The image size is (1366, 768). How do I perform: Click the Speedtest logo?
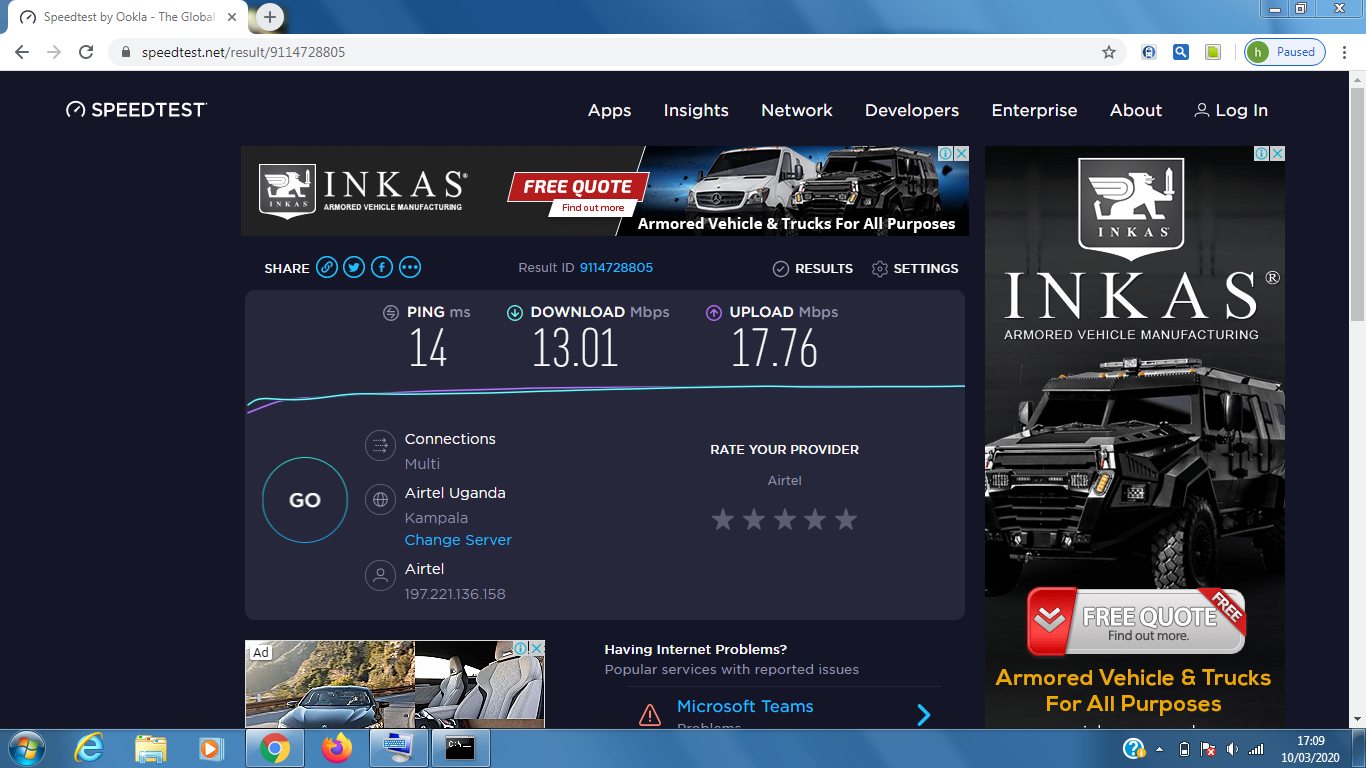coord(136,110)
